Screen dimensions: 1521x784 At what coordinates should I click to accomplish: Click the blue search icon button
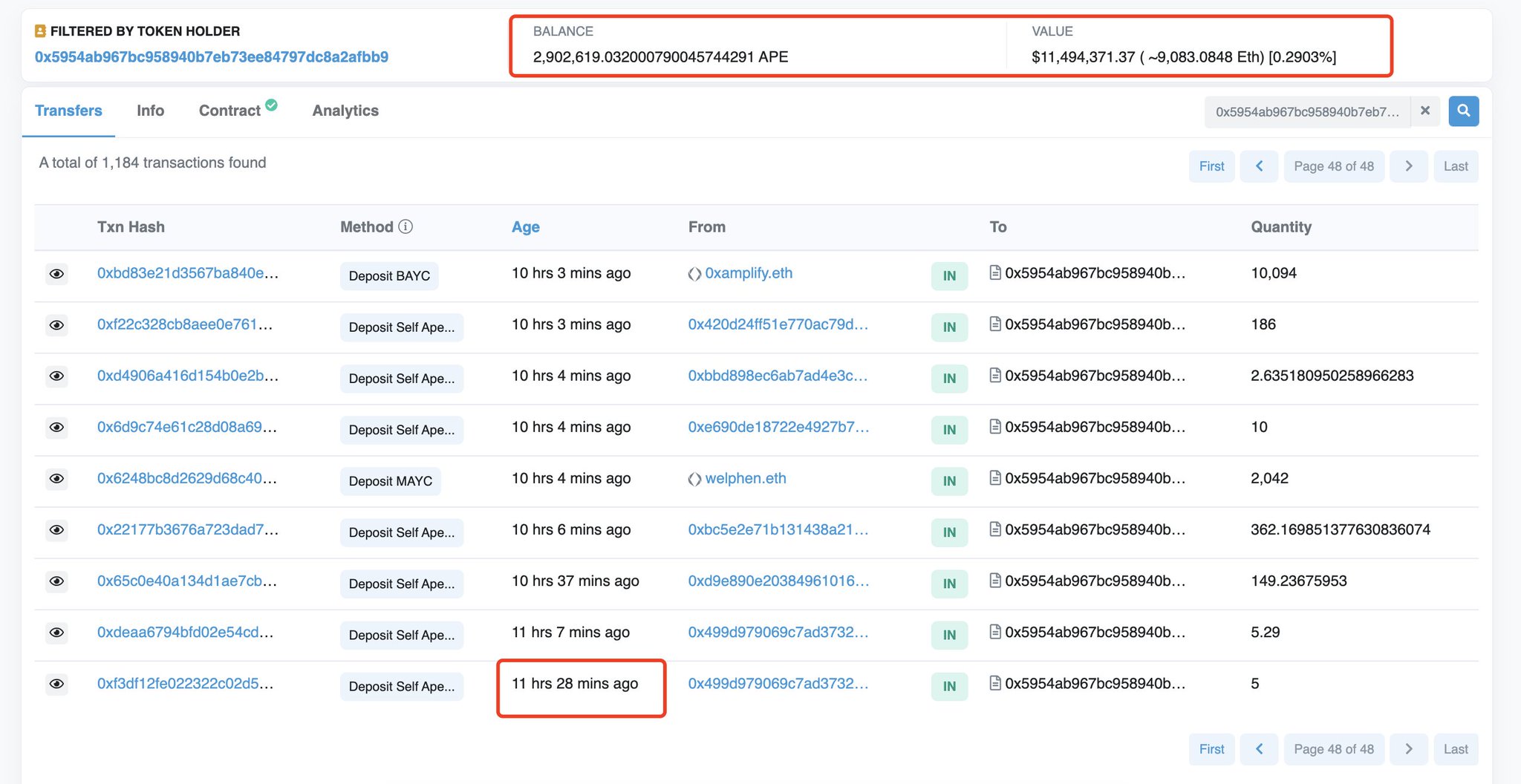[1463, 111]
